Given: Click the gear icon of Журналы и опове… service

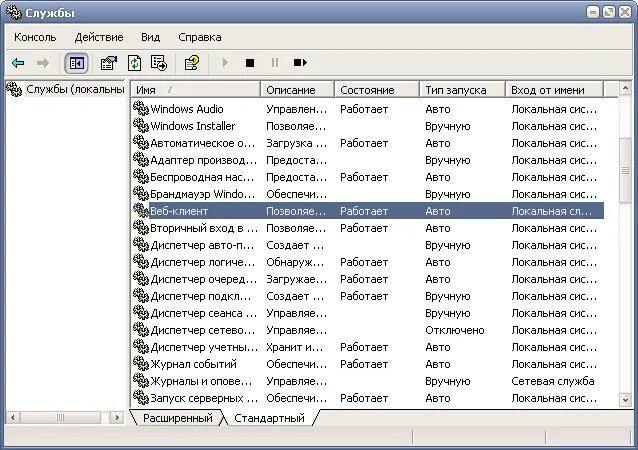Looking at the screenshot, I should 141,381.
